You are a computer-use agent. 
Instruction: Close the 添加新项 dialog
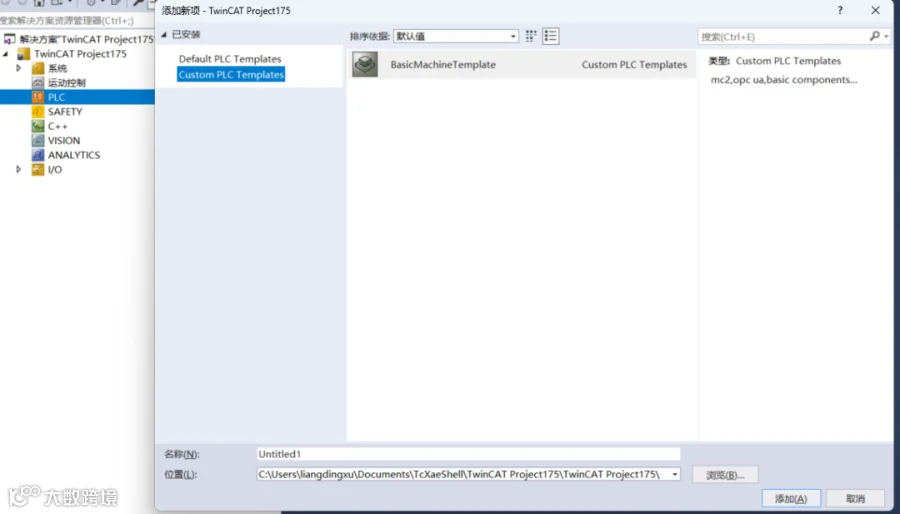click(x=875, y=10)
